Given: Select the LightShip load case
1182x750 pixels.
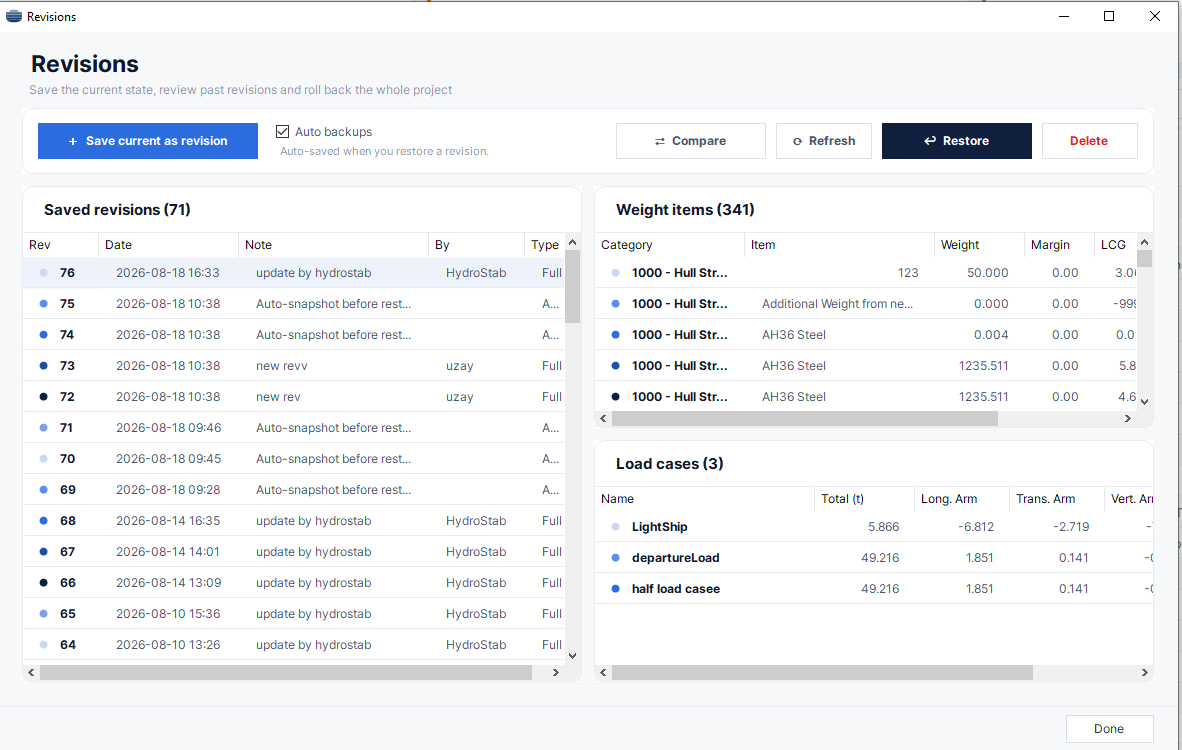Looking at the screenshot, I should (874, 527).
